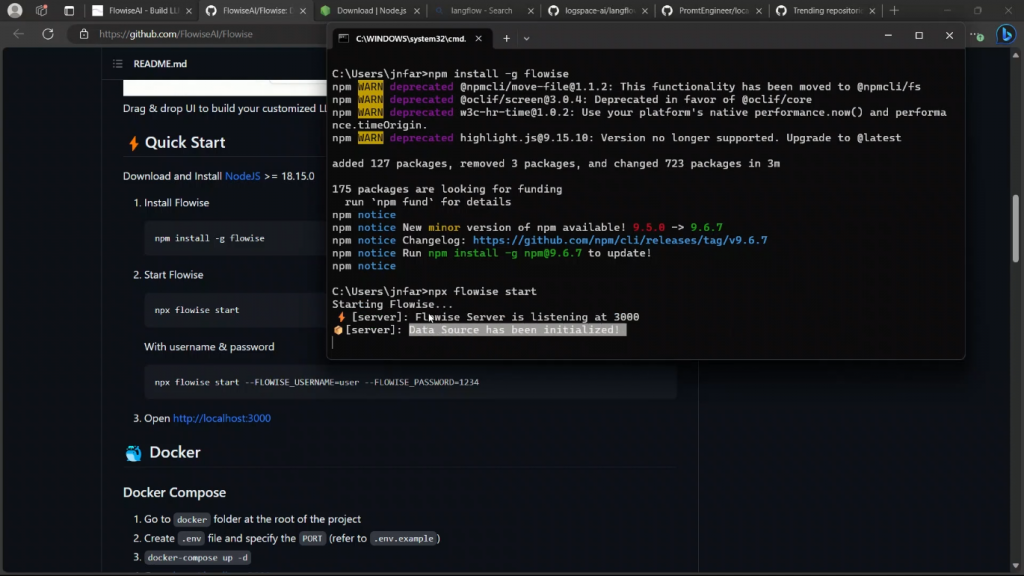The height and width of the screenshot is (576, 1024).
Task: Open the http://localhost:3000 link
Action: [x=221, y=418]
